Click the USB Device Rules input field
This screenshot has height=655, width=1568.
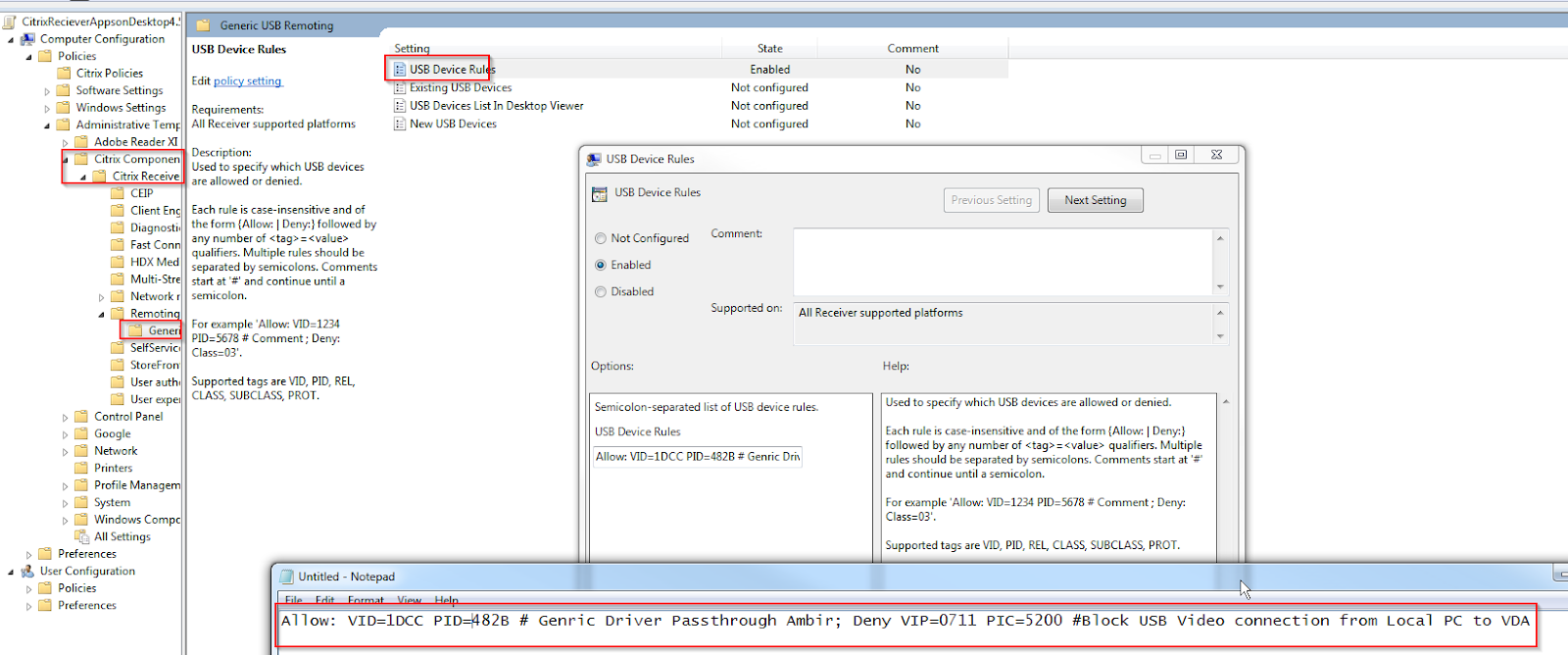[698, 457]
